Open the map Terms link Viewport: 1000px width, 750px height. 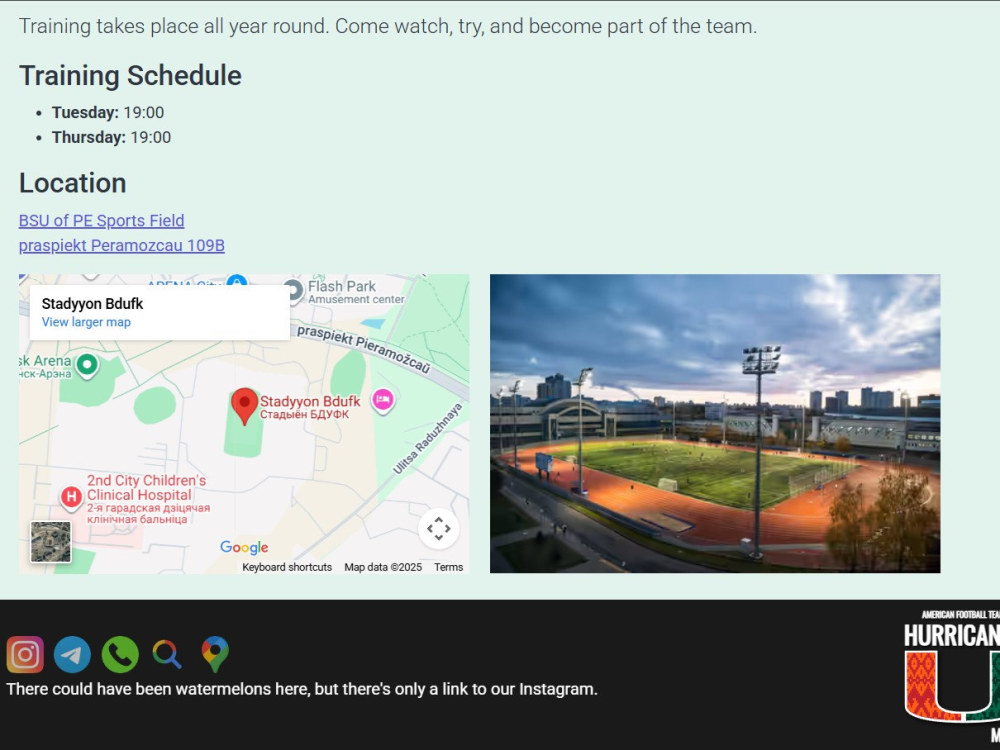pyautogui.click(x=448, y=567)
